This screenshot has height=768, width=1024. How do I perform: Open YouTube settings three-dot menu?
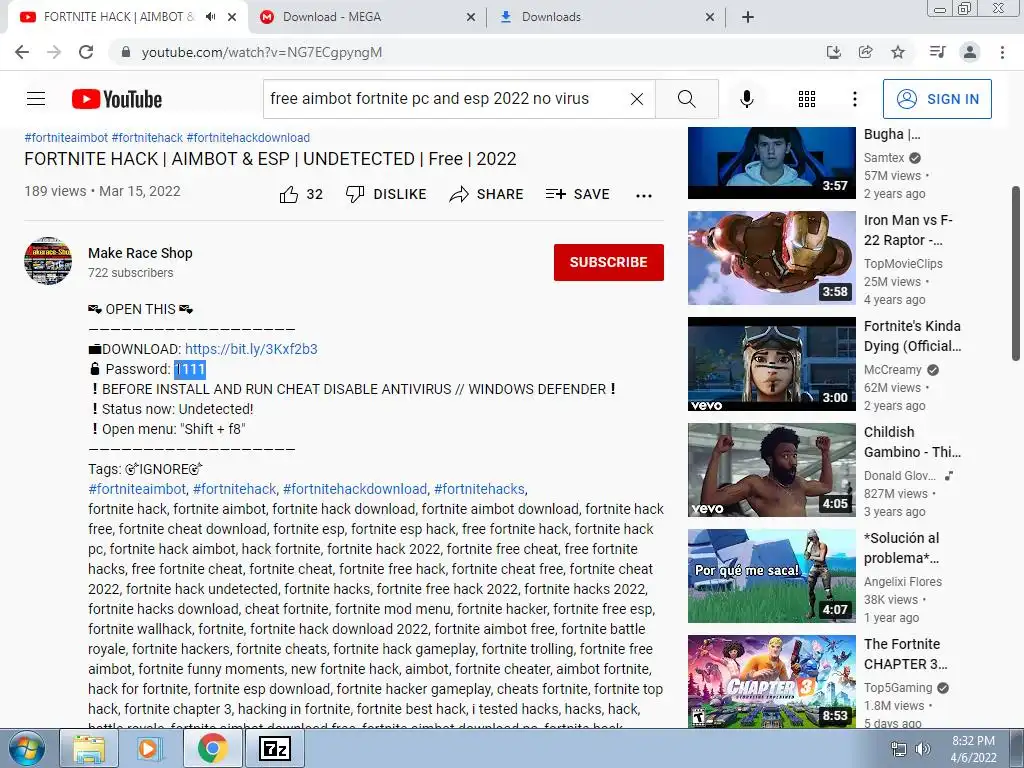pyautogui.click(x=854, y=99)
